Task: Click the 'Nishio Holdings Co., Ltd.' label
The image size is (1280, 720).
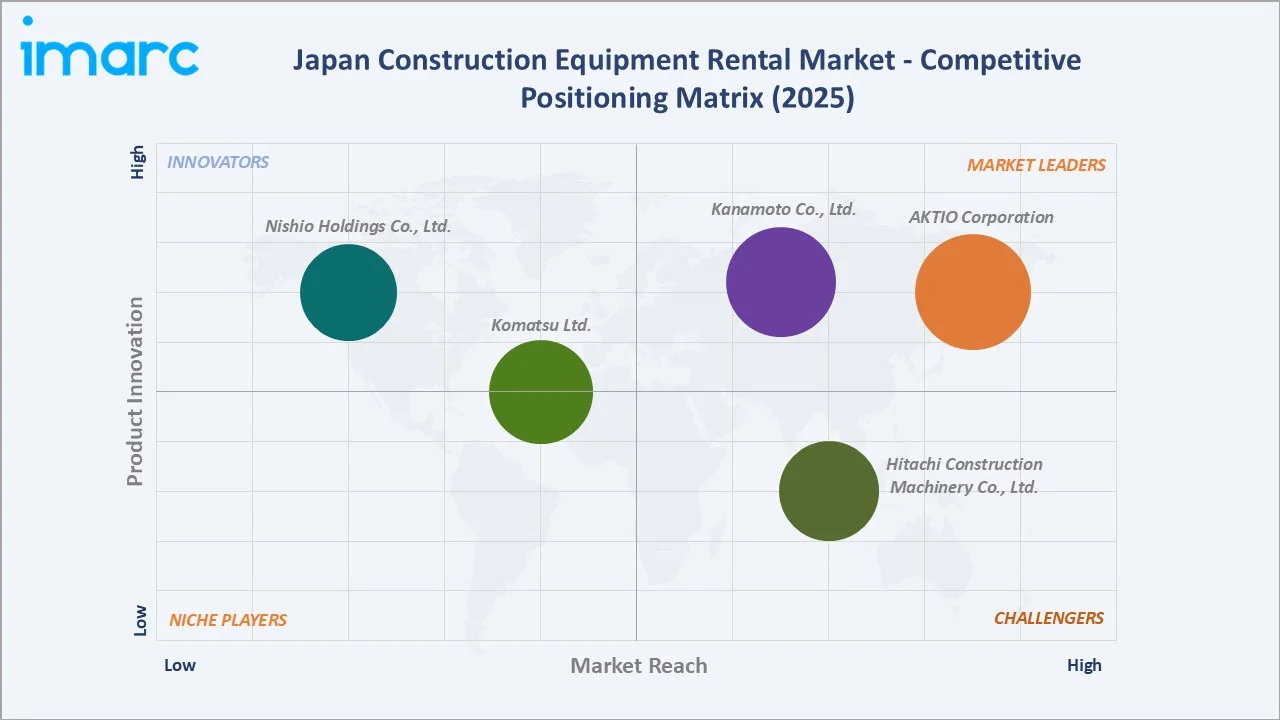Action: (x=358, y=226)
